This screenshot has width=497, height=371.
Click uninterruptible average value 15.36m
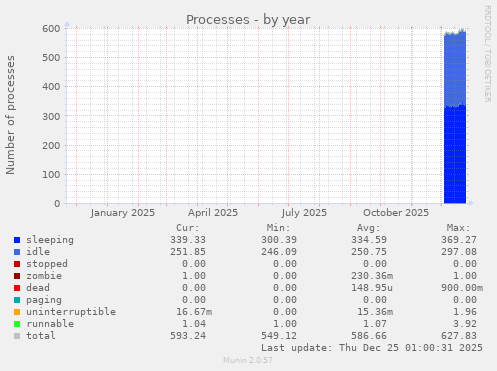(x=375, y=312)
